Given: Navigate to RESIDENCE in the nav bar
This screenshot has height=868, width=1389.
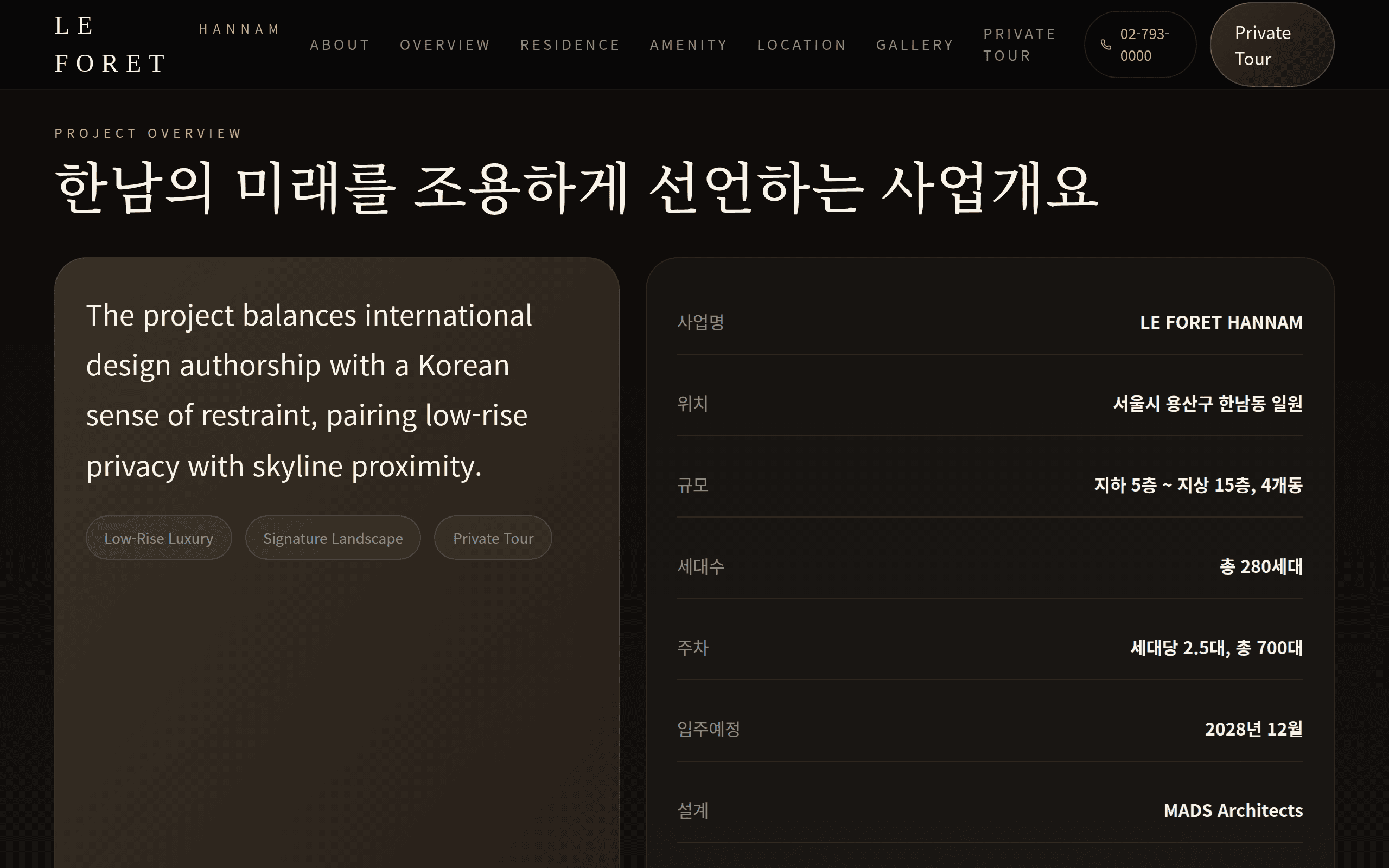Looking at the screenshot, I should 570,45.
